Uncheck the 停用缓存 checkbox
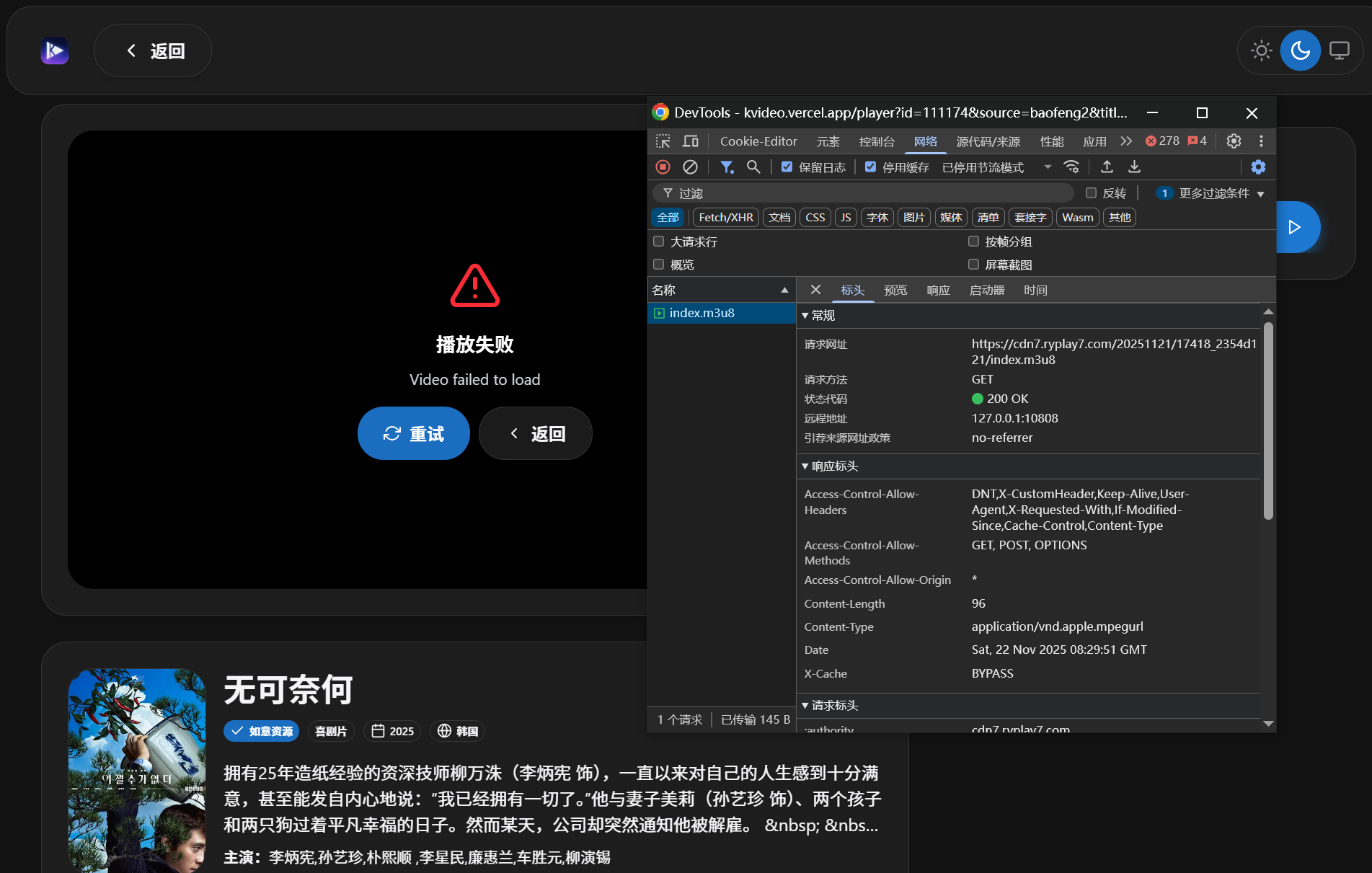Image resolution: width=1372 pixels, height=873 pixels. (871, 167)
